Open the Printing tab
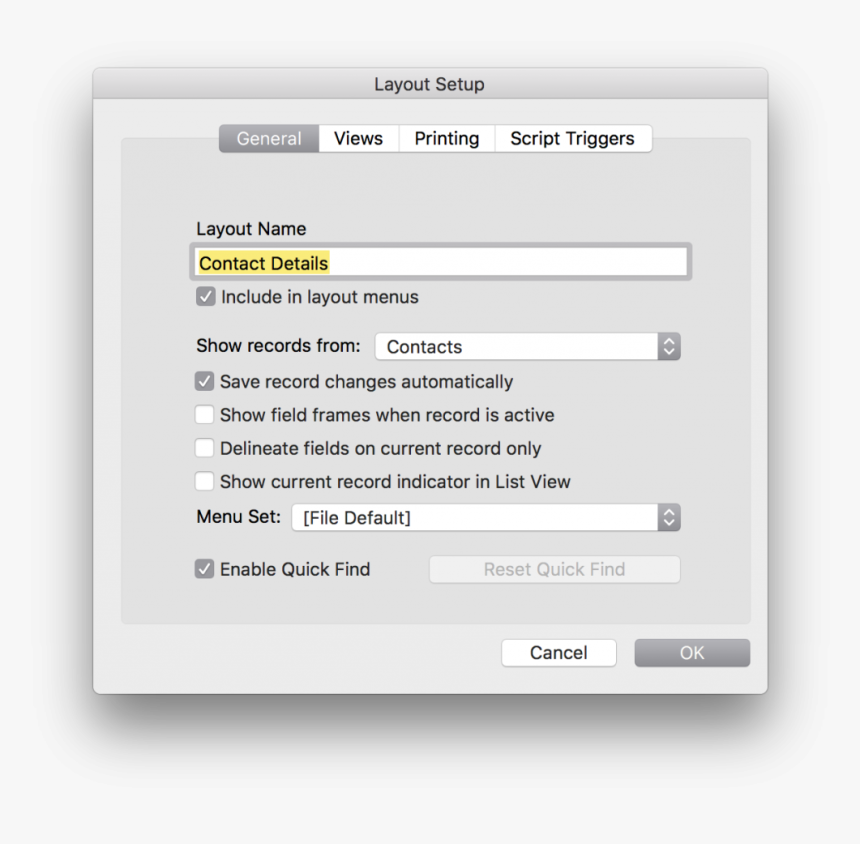This screenshot has width=860, height=844. click(446, 138)
